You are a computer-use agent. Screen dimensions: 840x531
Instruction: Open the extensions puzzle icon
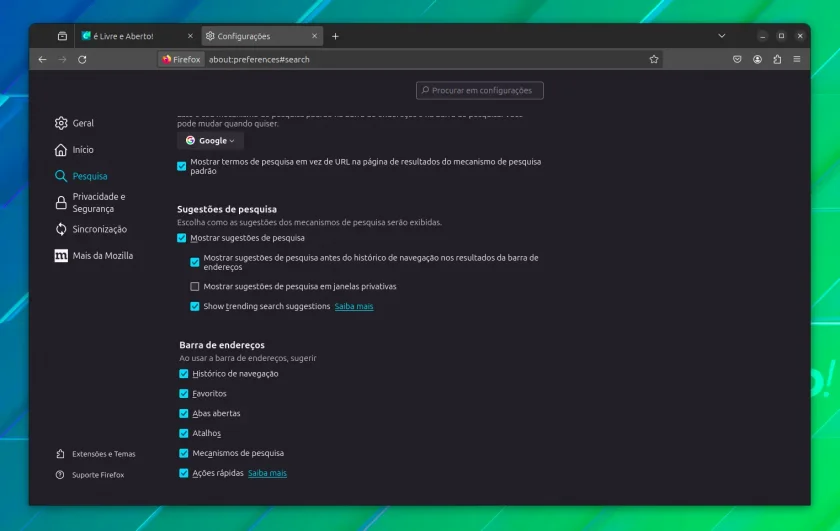(777, 59)
